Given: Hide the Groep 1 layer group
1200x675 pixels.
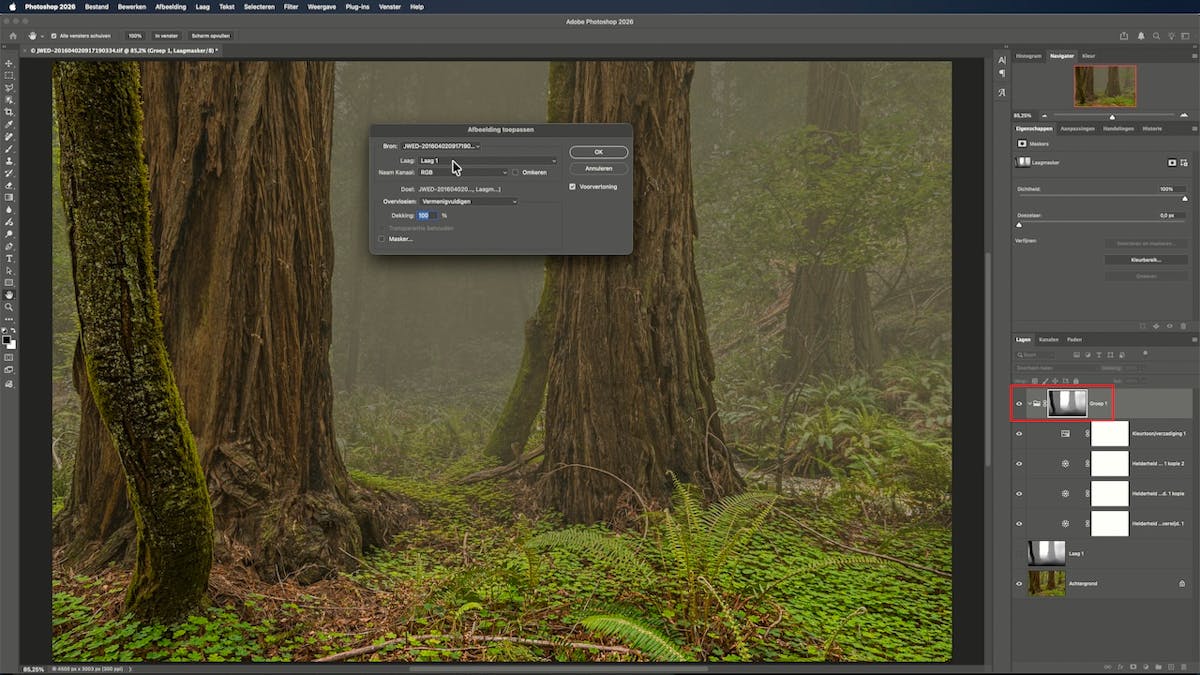Looking at the screenshot, I should tap(1019, 404).
